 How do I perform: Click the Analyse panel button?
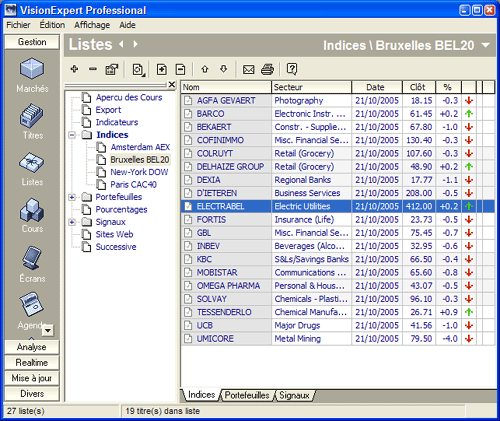(32, 347)
